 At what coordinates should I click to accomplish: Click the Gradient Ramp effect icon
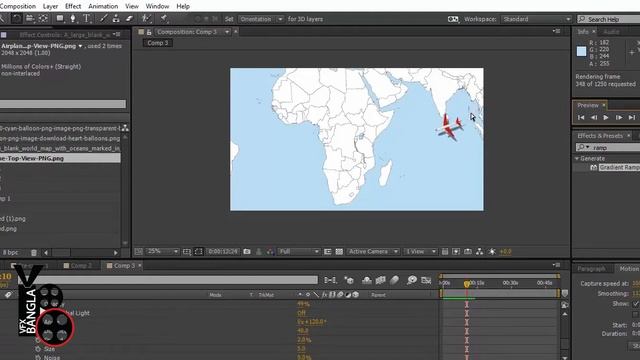(x=593, y=168)
